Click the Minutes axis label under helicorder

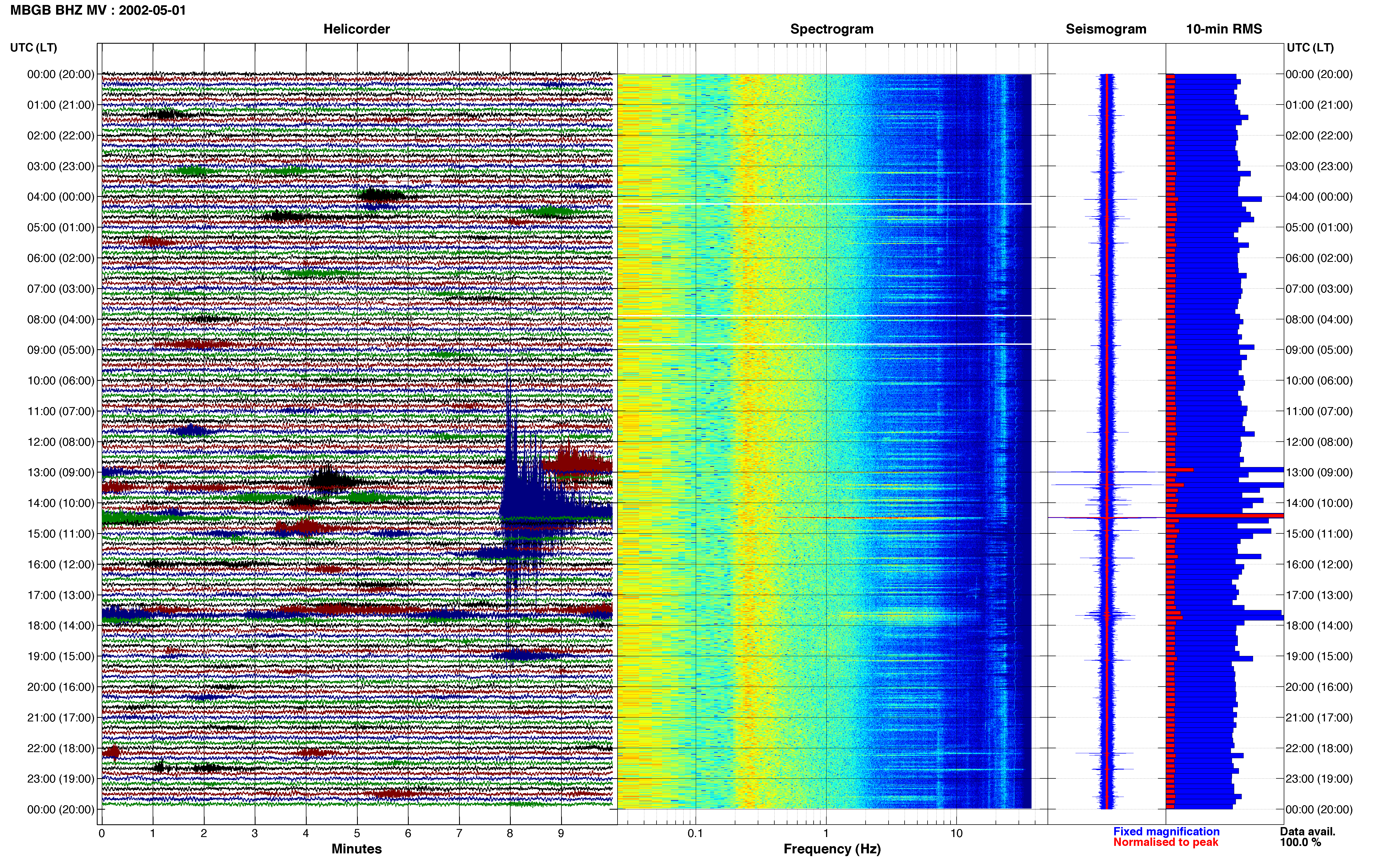point(356,848)
